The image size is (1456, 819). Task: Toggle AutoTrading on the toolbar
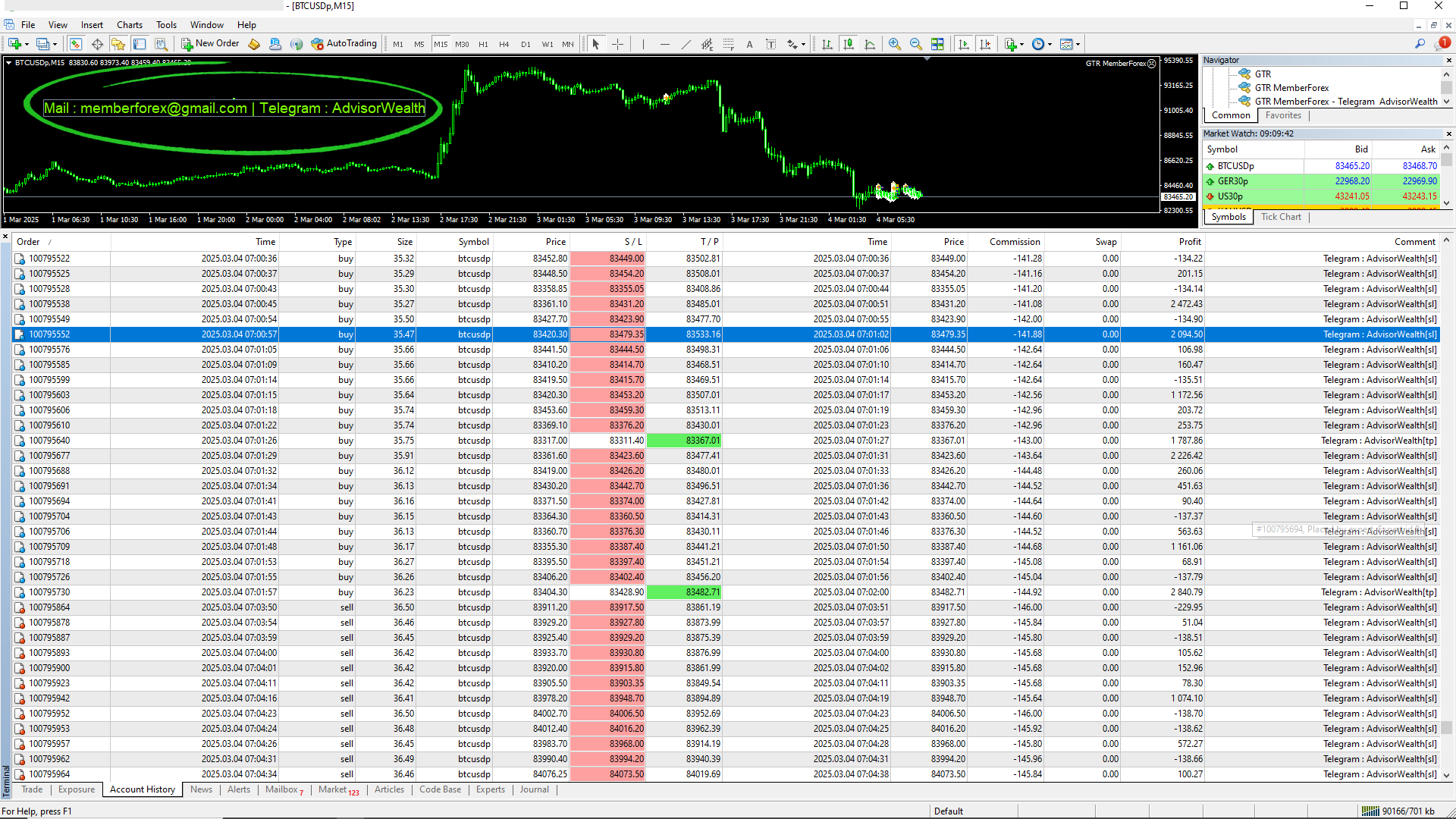pos(344,44)
